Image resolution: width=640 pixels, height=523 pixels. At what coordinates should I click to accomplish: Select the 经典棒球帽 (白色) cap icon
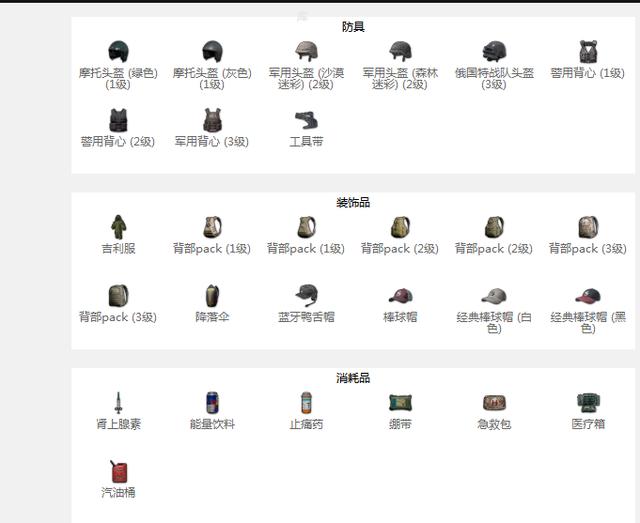click(494, 296)
